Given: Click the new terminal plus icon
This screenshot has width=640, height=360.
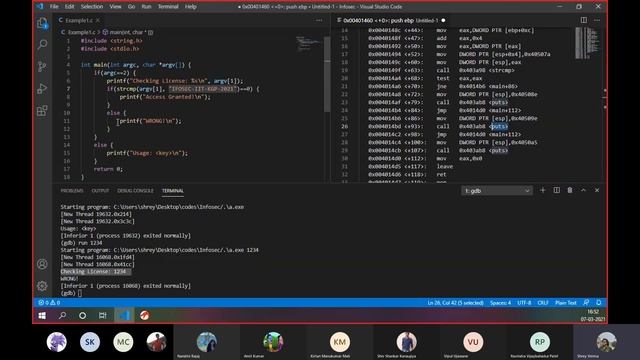Looking at the screenshot, I should (542, 190).
